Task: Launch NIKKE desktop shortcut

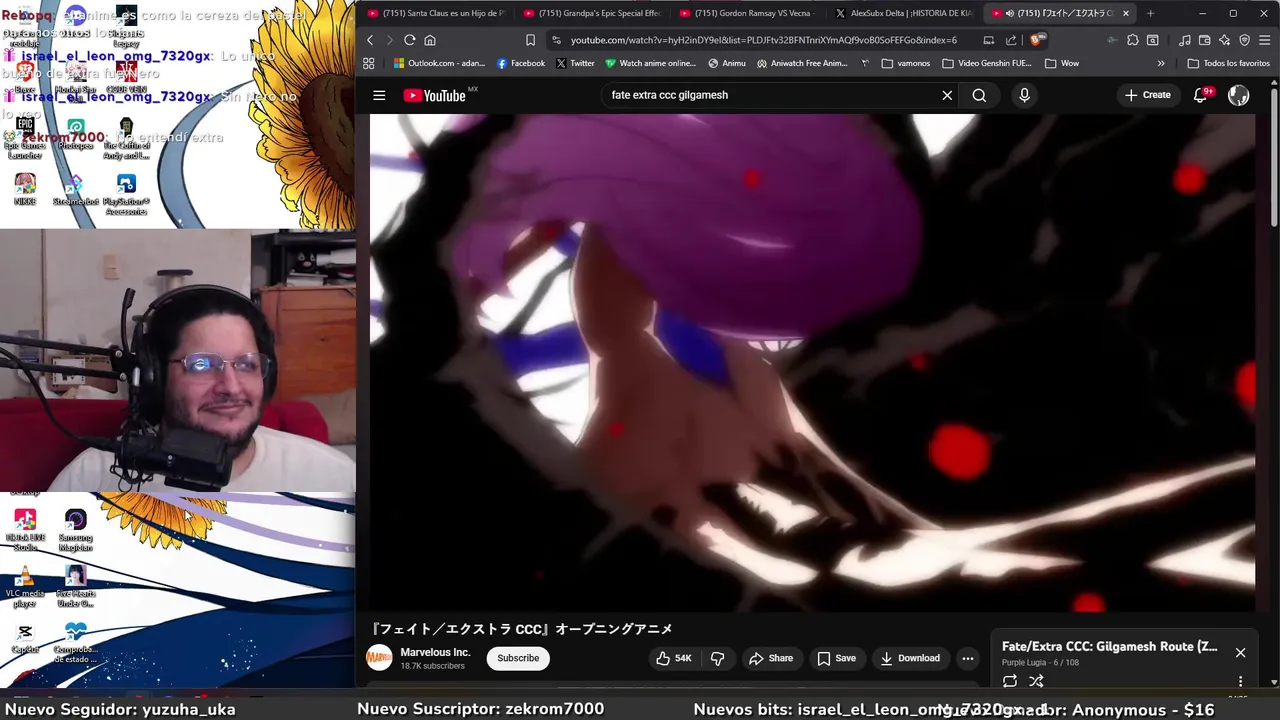Action: click(25, 188)
